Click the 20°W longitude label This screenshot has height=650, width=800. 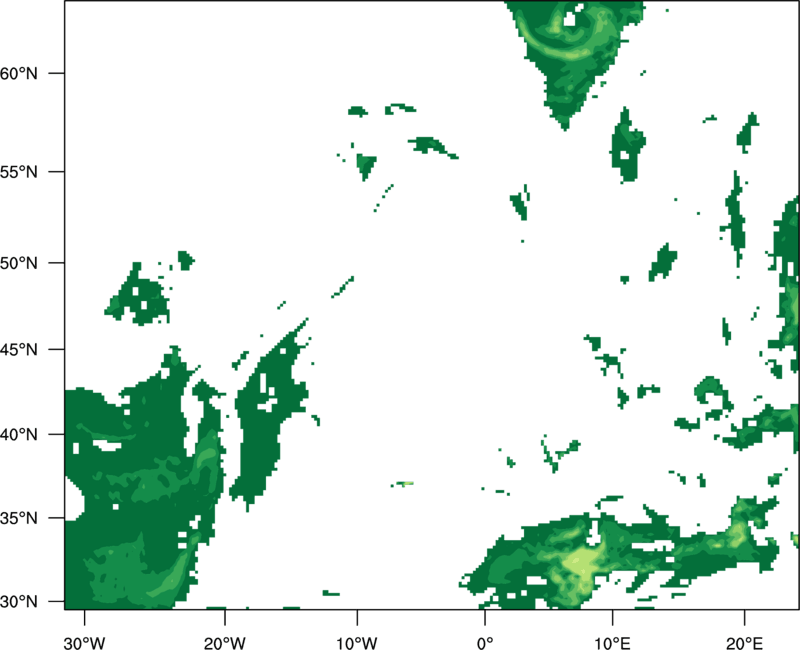tap(224, 643)
